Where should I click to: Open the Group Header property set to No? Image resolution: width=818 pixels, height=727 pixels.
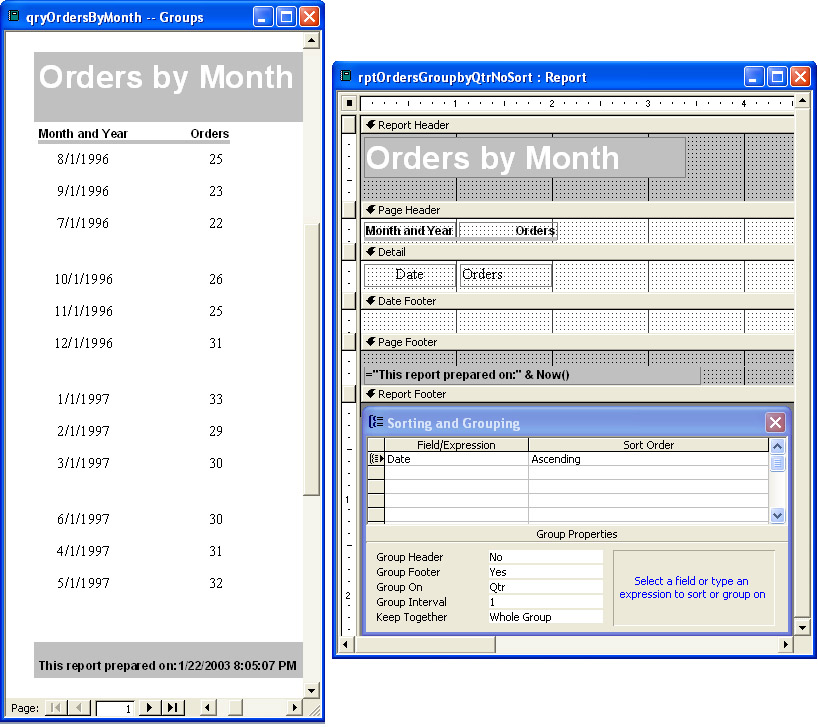tap(545, 557)
